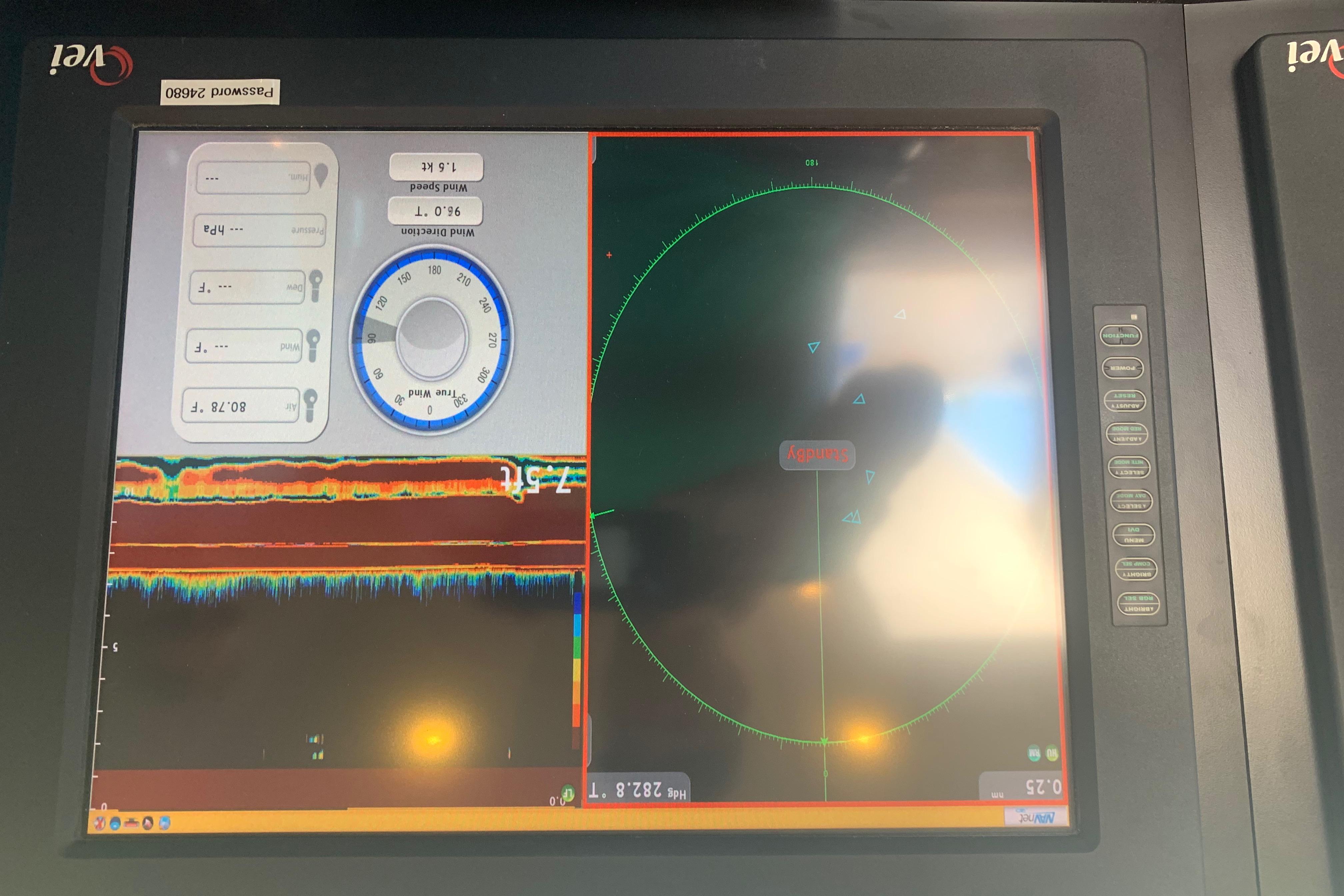1344x896 pixels.
Task: Click the red ship icon in status bar
Action: pos(131,823)
